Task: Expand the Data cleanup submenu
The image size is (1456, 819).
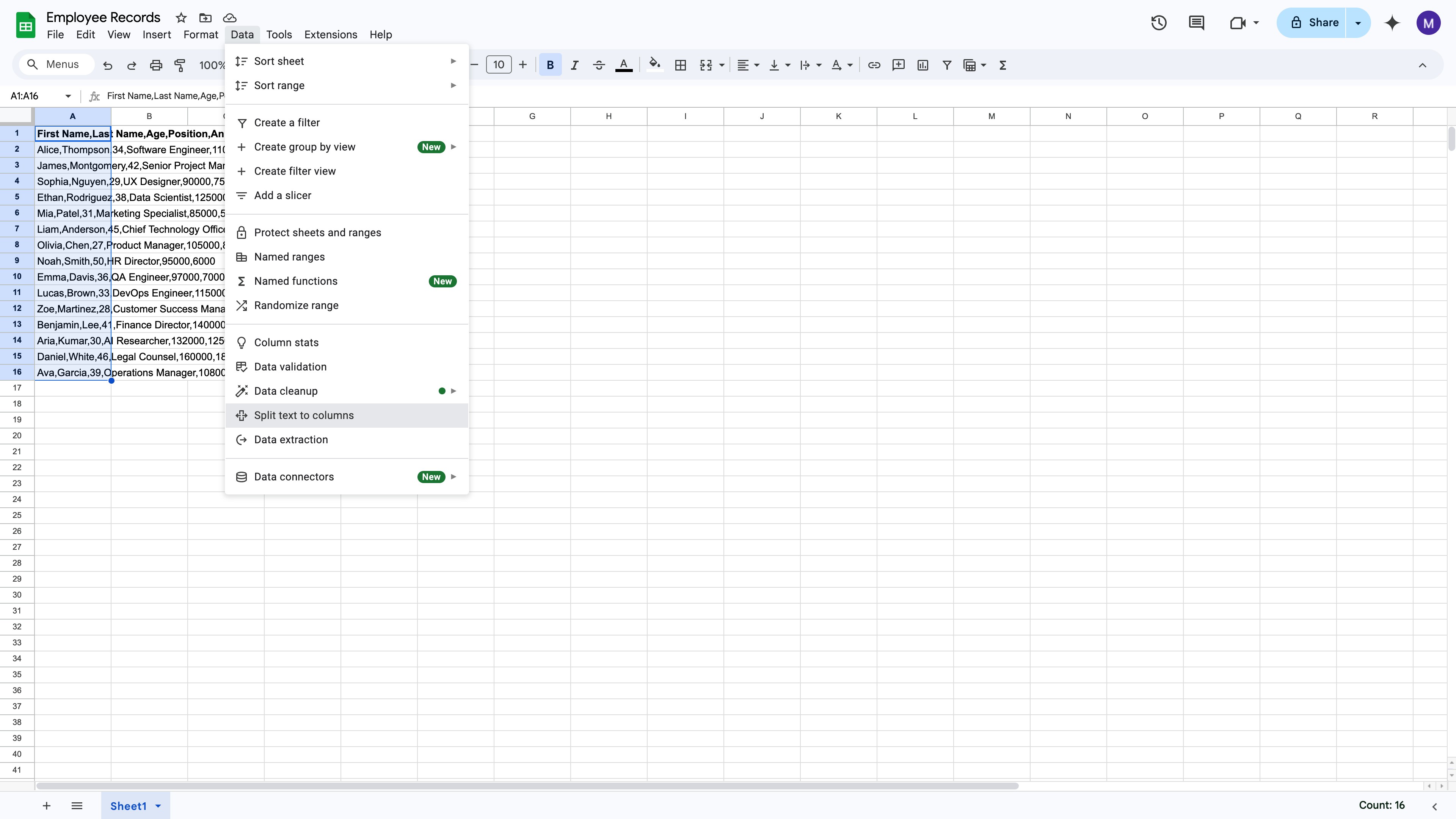Action: (347, 391)
